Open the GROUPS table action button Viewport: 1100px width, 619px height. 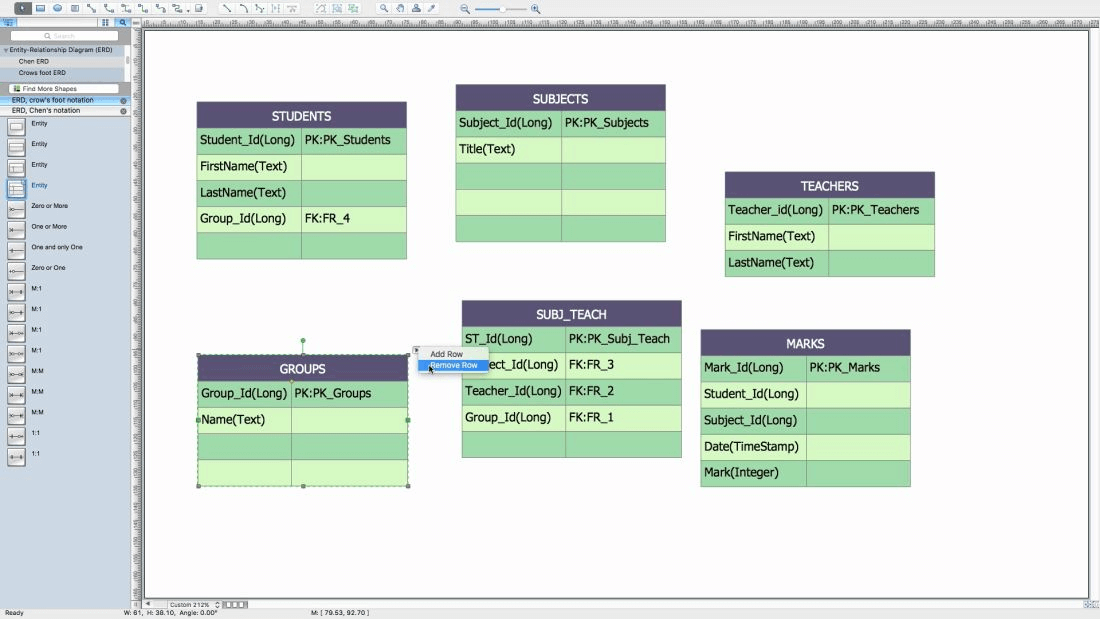point(416,350)
